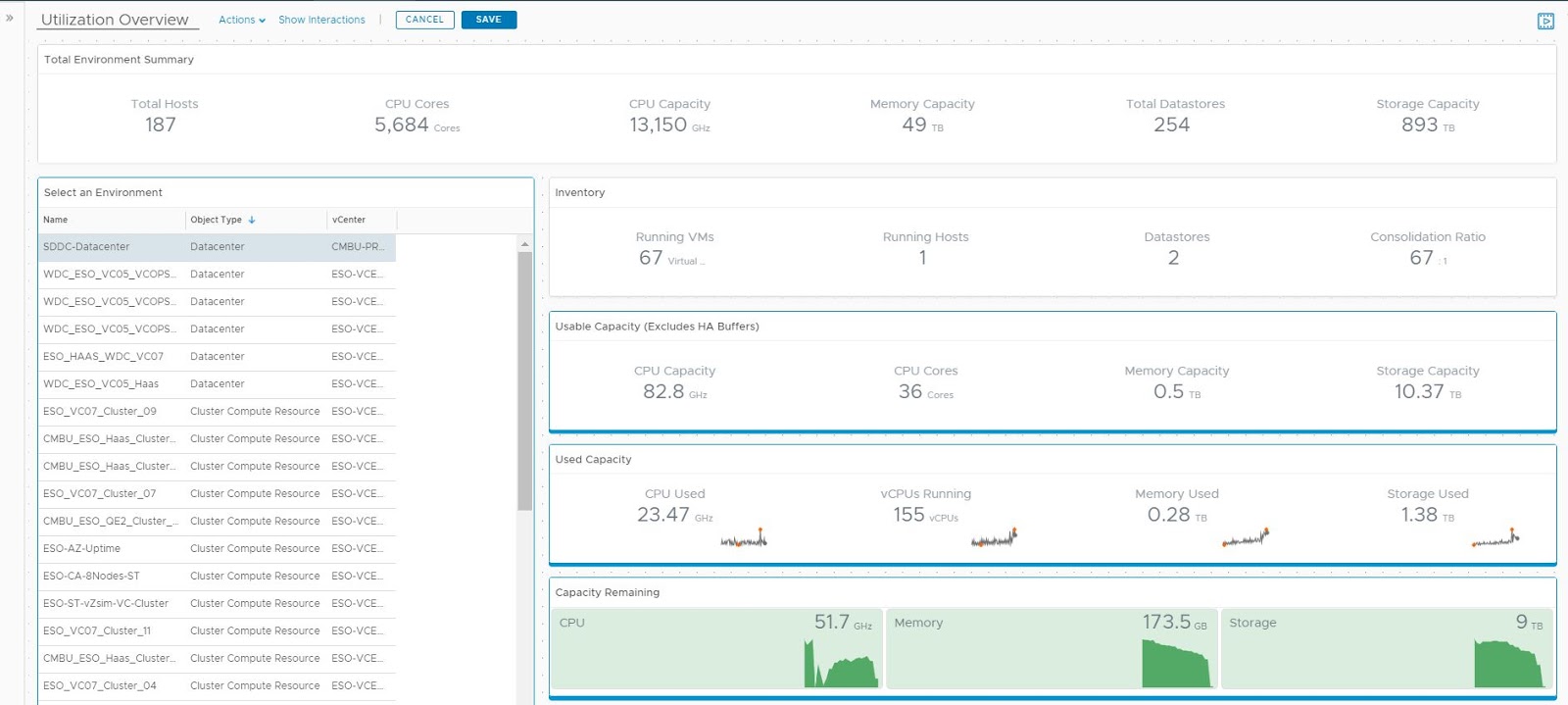Select the SDDC-Datacenter row
The height and width of the screenshot is (705, 1568).
[x=86, y=247]
